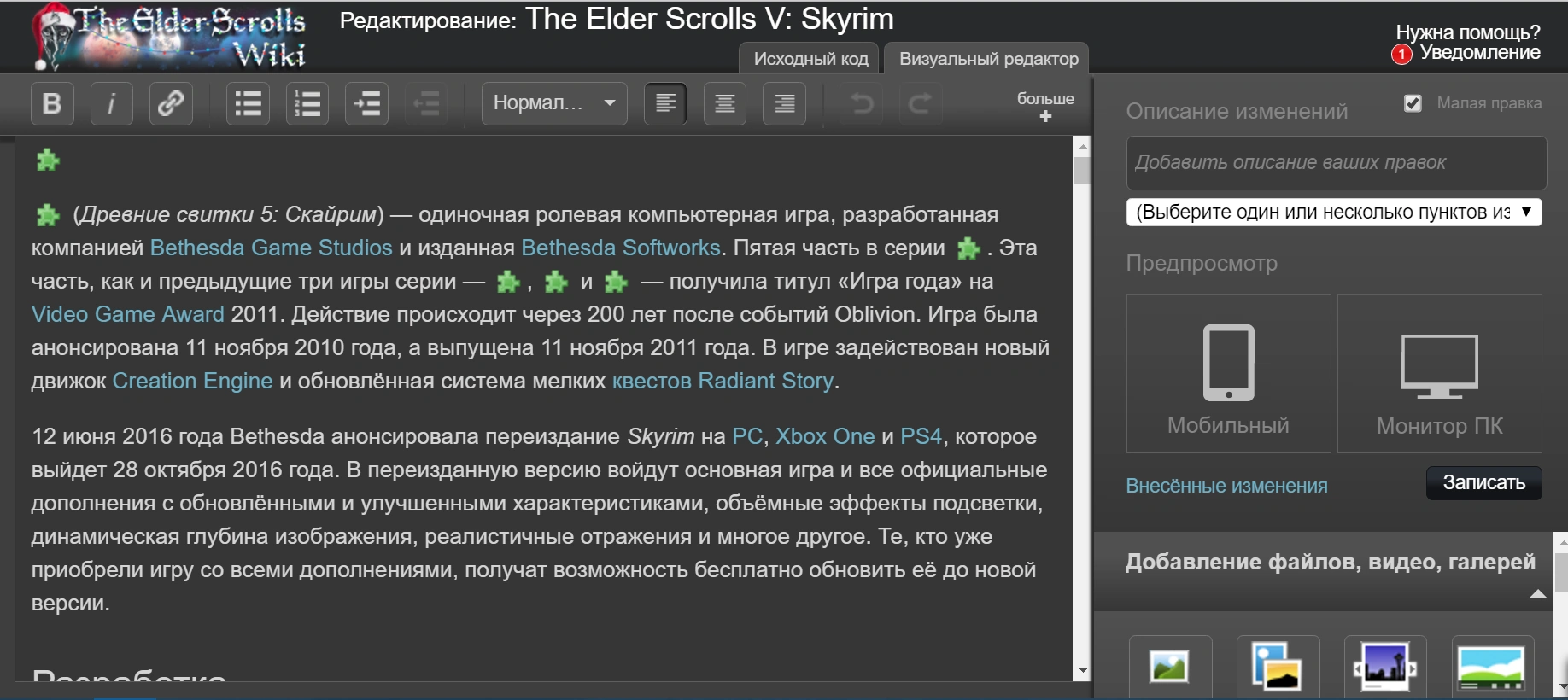Viewport: 1568px width, 700px height.
Task: Select the puzzle template at the article top
Action: click(x=48, y=160)
